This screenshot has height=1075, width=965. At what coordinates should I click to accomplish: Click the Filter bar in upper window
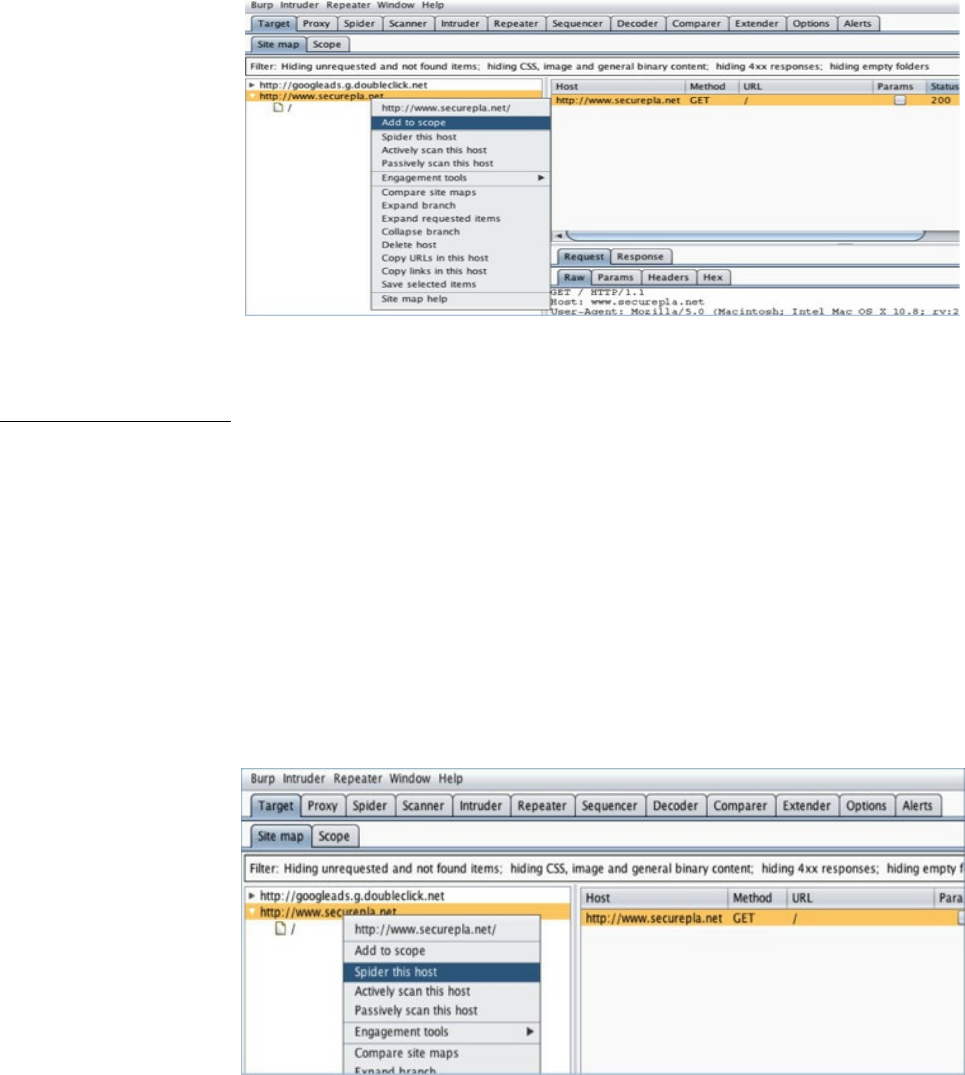click(602, 67)
